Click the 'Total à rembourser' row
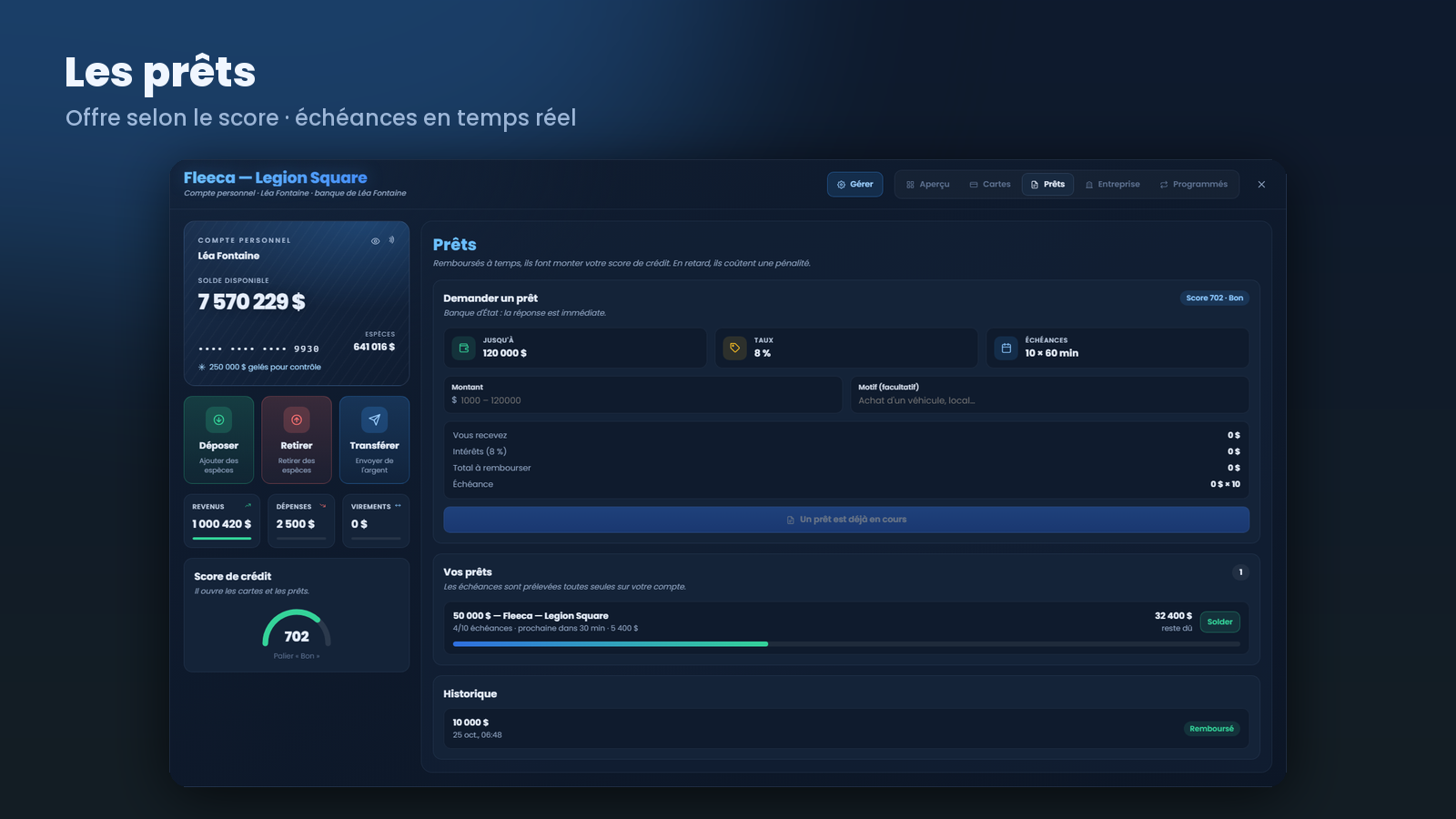Image resolution: width=1456 pixels, height=819 pixels. click(846, 468)
